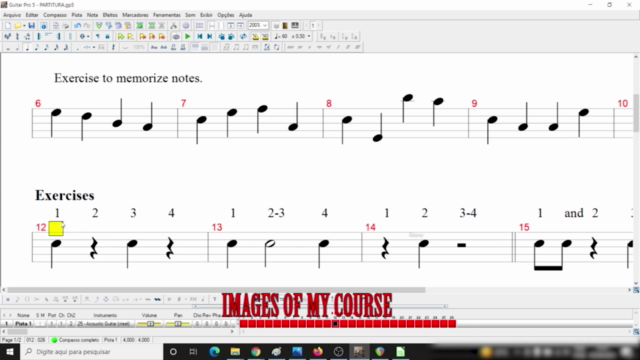Open File Explorer from the taskbar

coord(235,351)
